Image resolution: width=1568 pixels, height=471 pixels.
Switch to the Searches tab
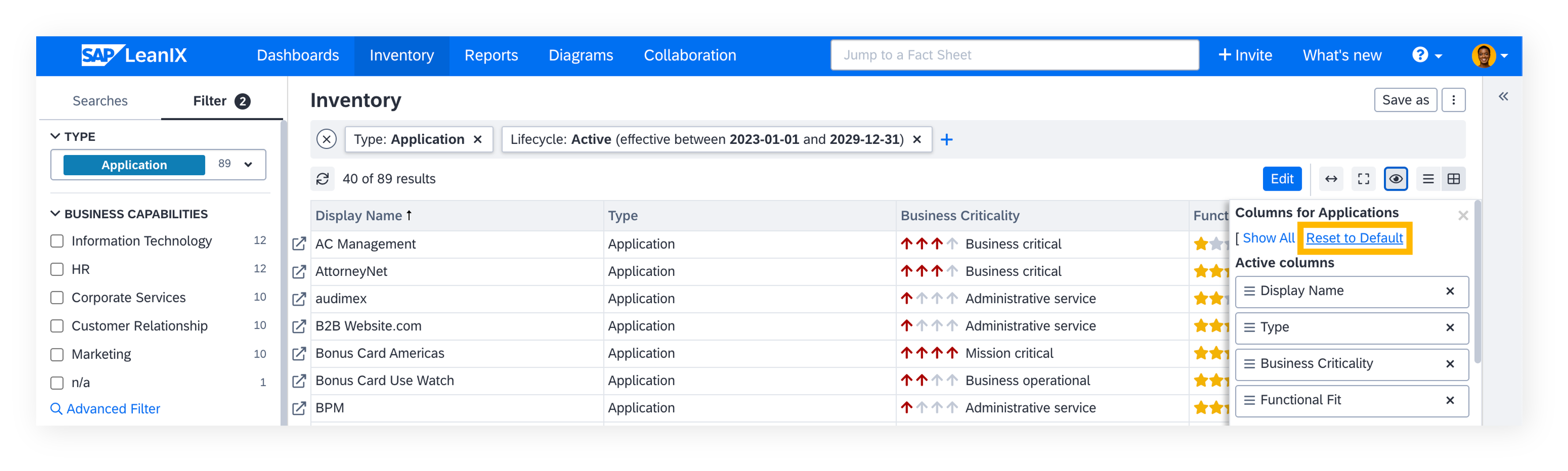[x=100, y=101]
